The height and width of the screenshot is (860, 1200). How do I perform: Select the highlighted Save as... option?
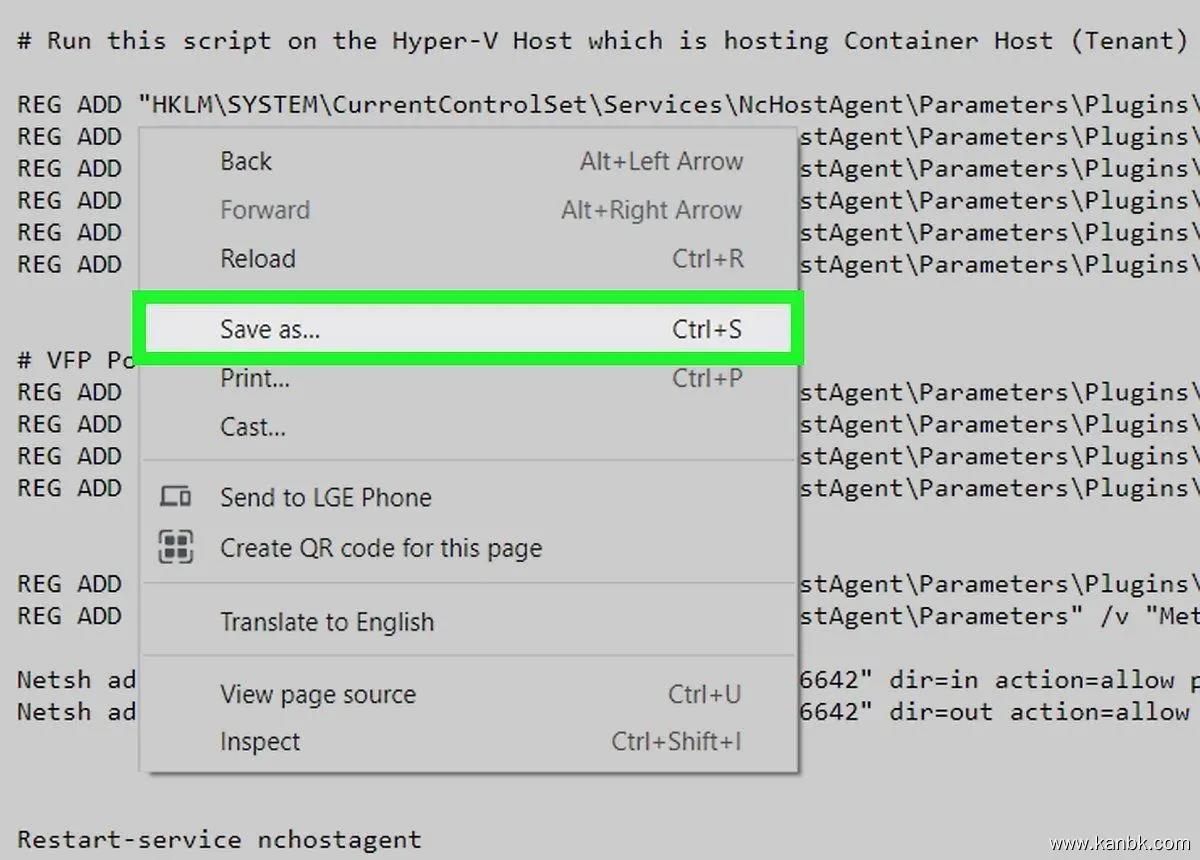pos(270,329)
